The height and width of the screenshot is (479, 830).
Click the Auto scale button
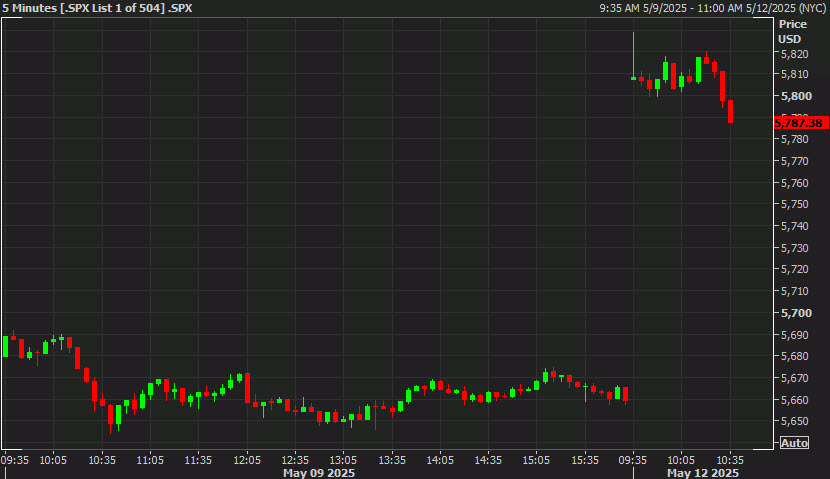coord(794,443)
